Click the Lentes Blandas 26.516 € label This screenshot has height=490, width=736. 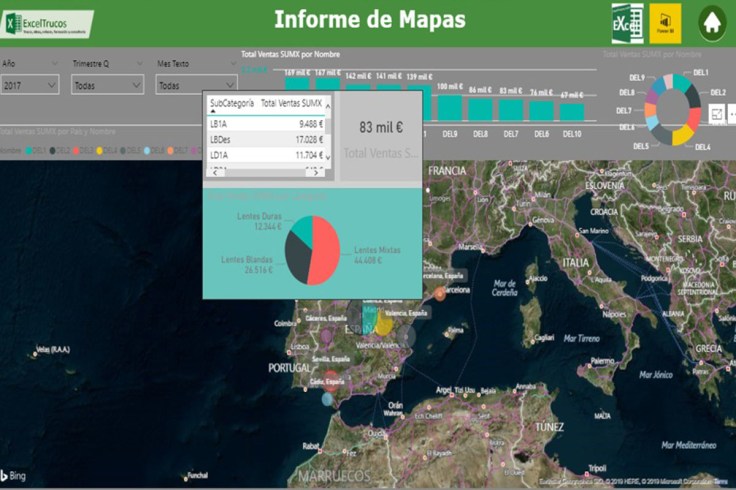[x=247, y=264]
